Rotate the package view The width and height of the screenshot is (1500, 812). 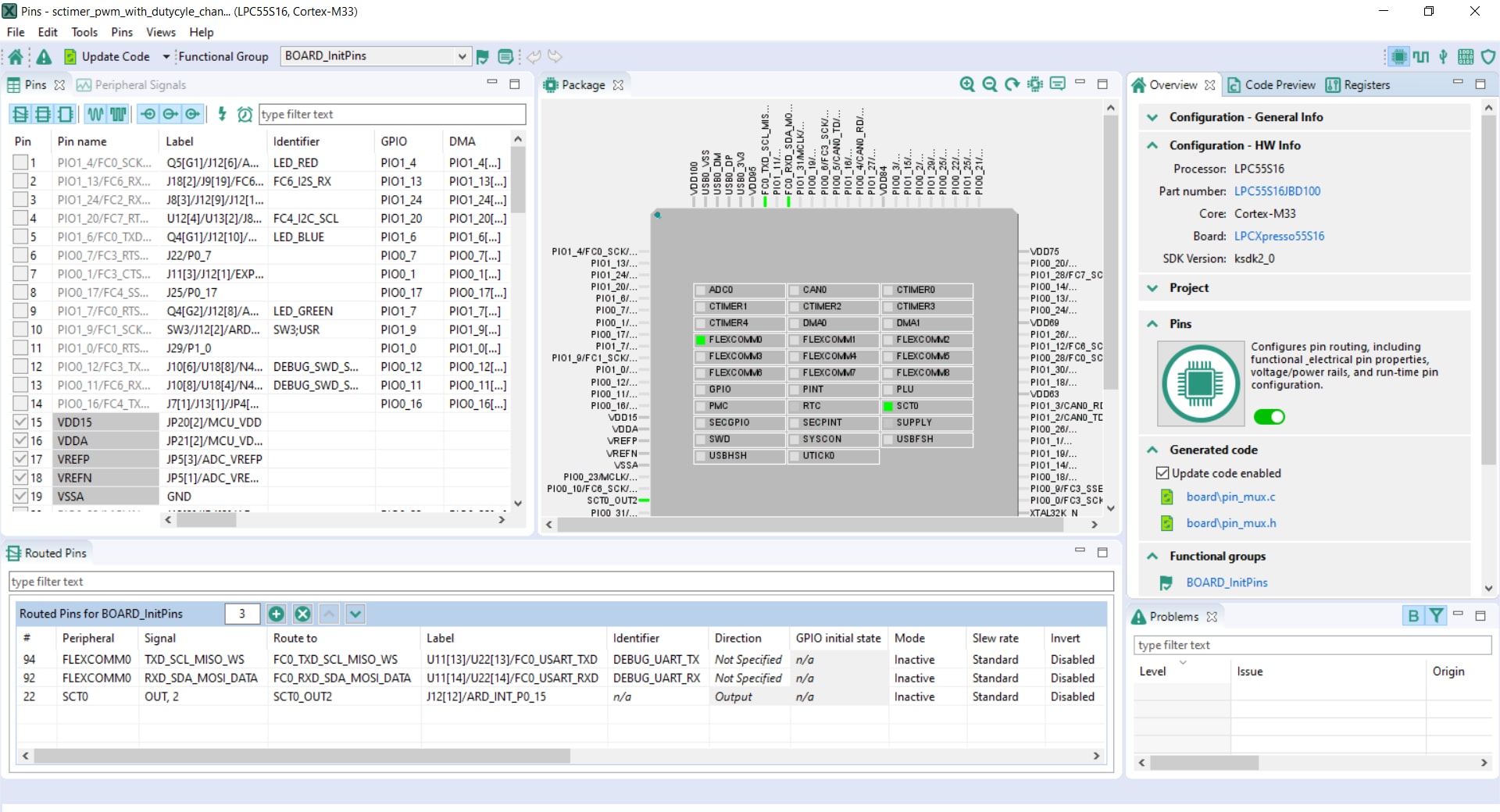click(x=1012, y=84)
